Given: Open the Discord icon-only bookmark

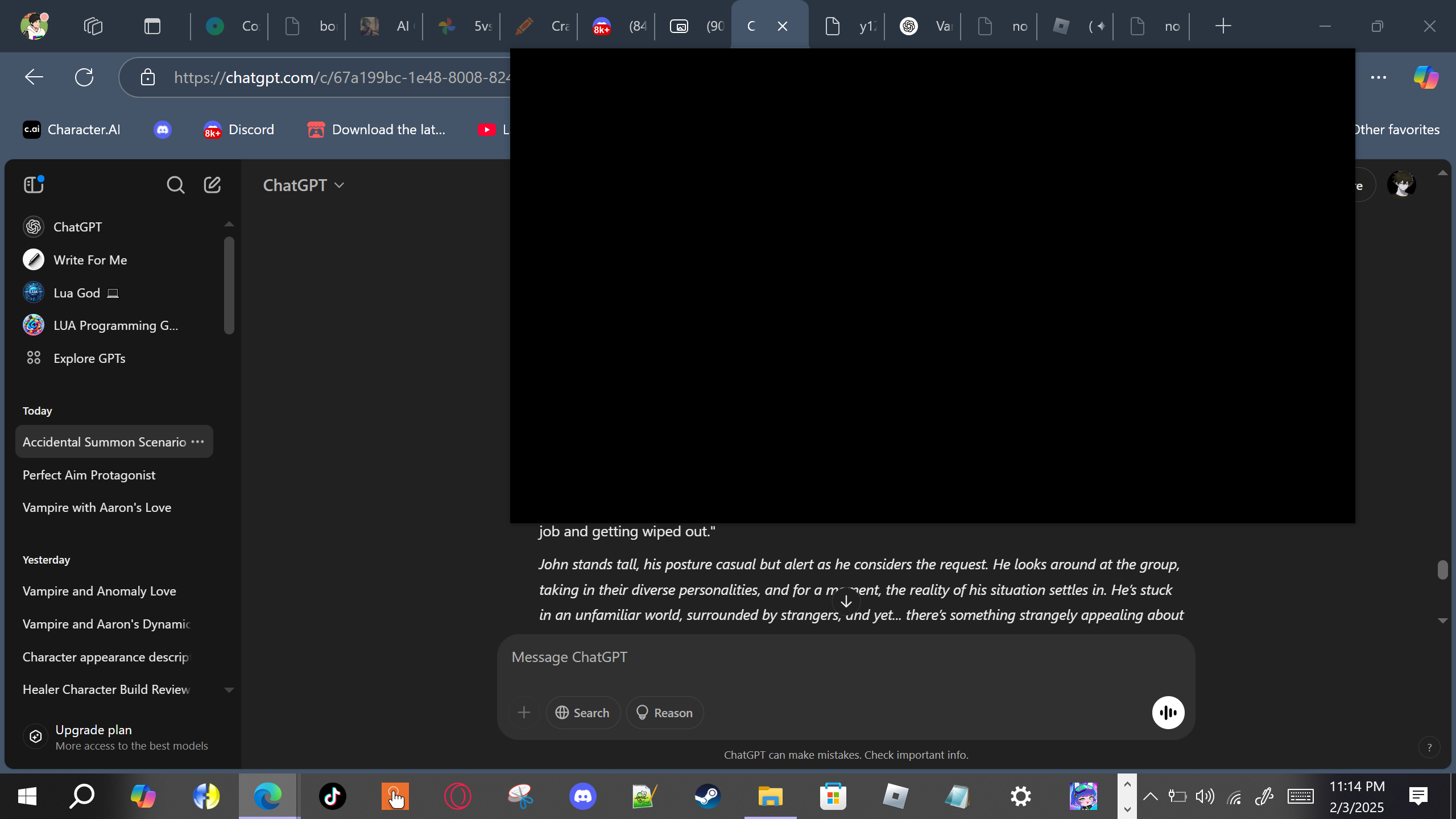Looking at the screenshot, I should tap(163, 130).
